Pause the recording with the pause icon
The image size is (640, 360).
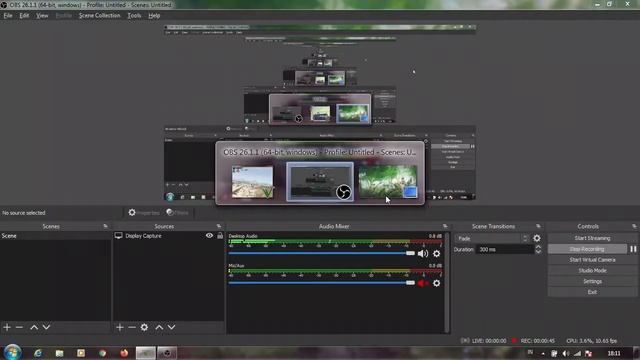[x=633, y=249]
